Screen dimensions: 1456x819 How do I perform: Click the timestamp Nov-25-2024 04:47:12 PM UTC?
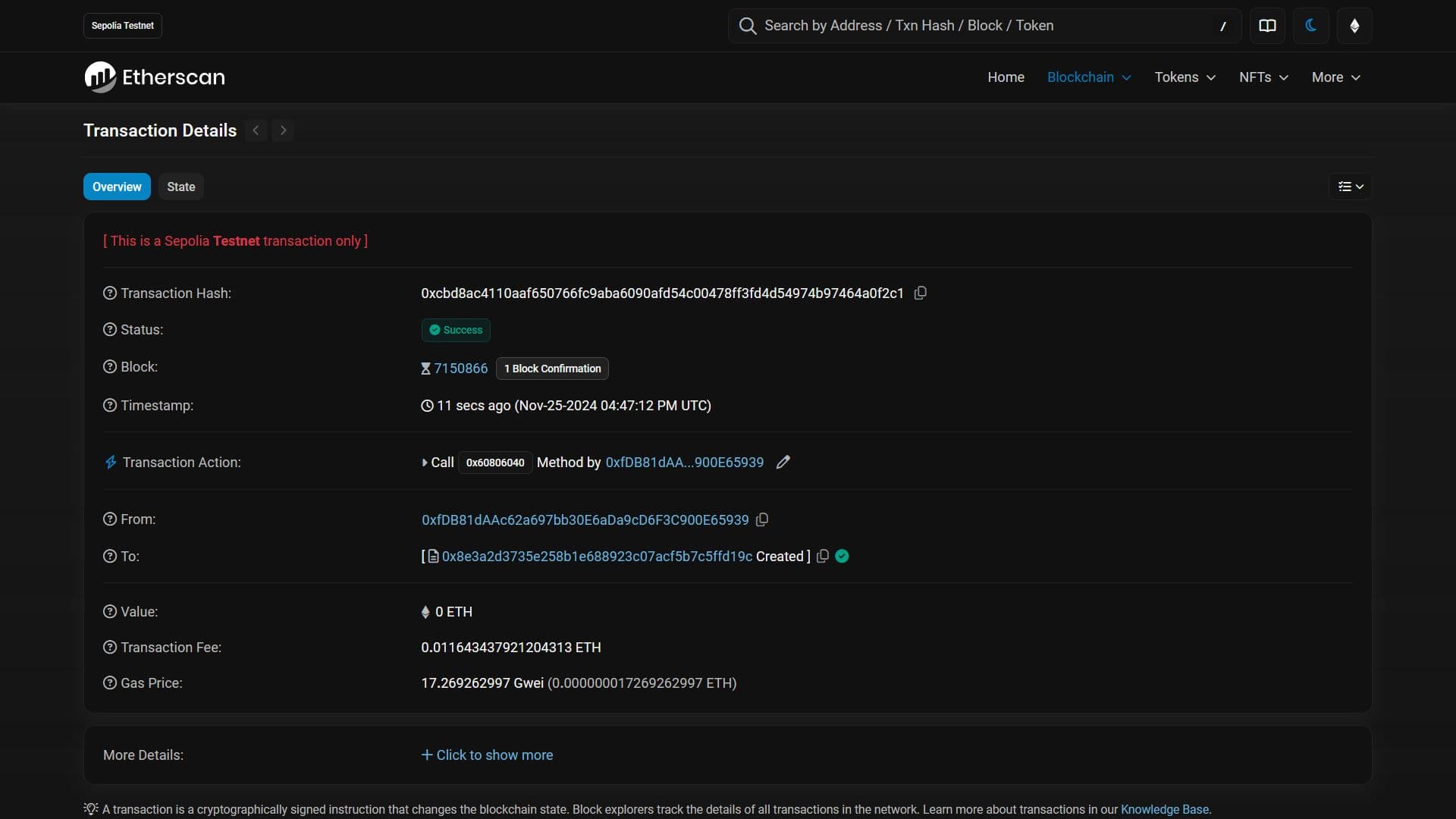click(x=613, y=406)
